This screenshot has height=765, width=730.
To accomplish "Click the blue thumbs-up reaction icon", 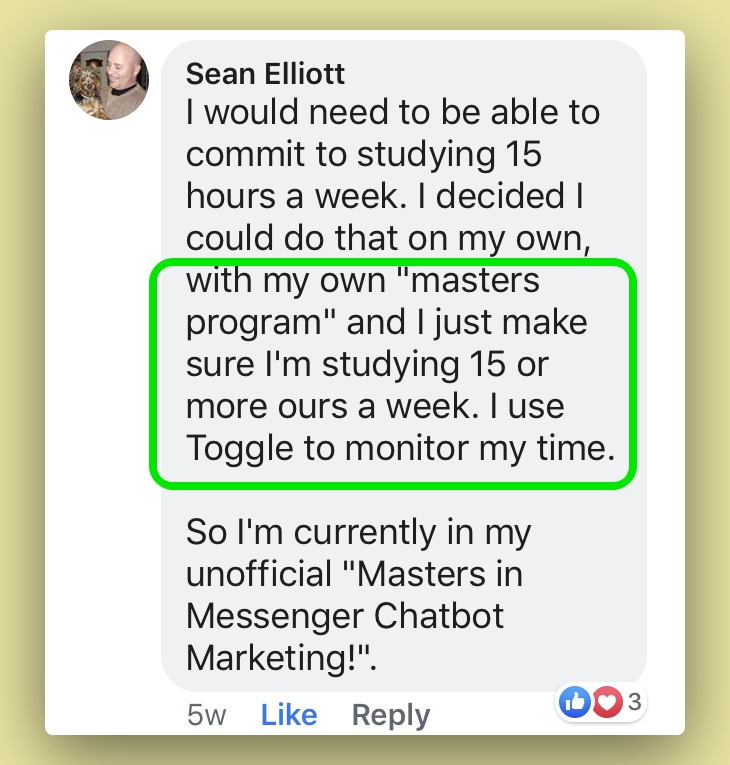I will (x=575, y=702).
